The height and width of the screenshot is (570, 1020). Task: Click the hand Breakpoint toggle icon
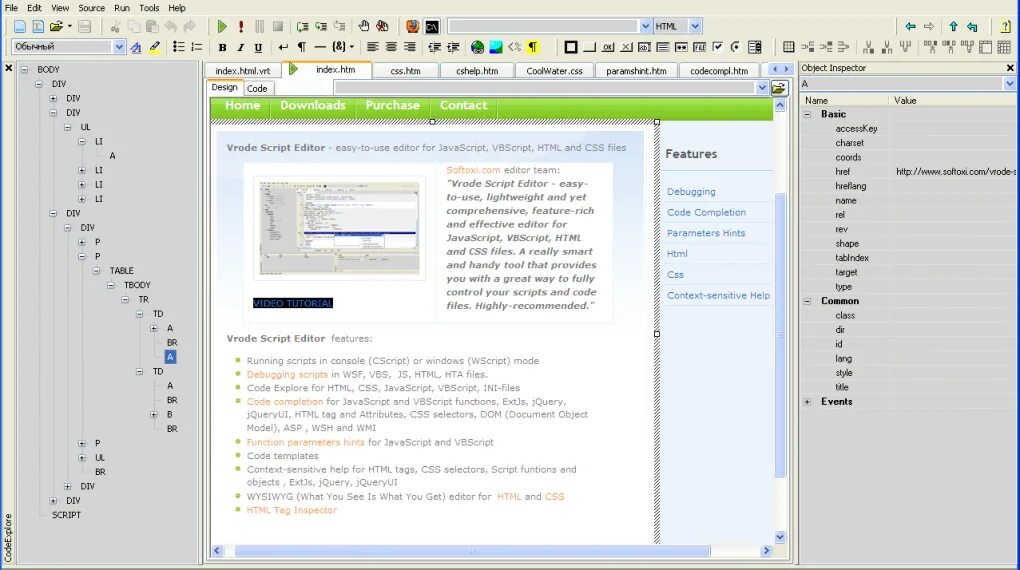click(x=364, y=26)
